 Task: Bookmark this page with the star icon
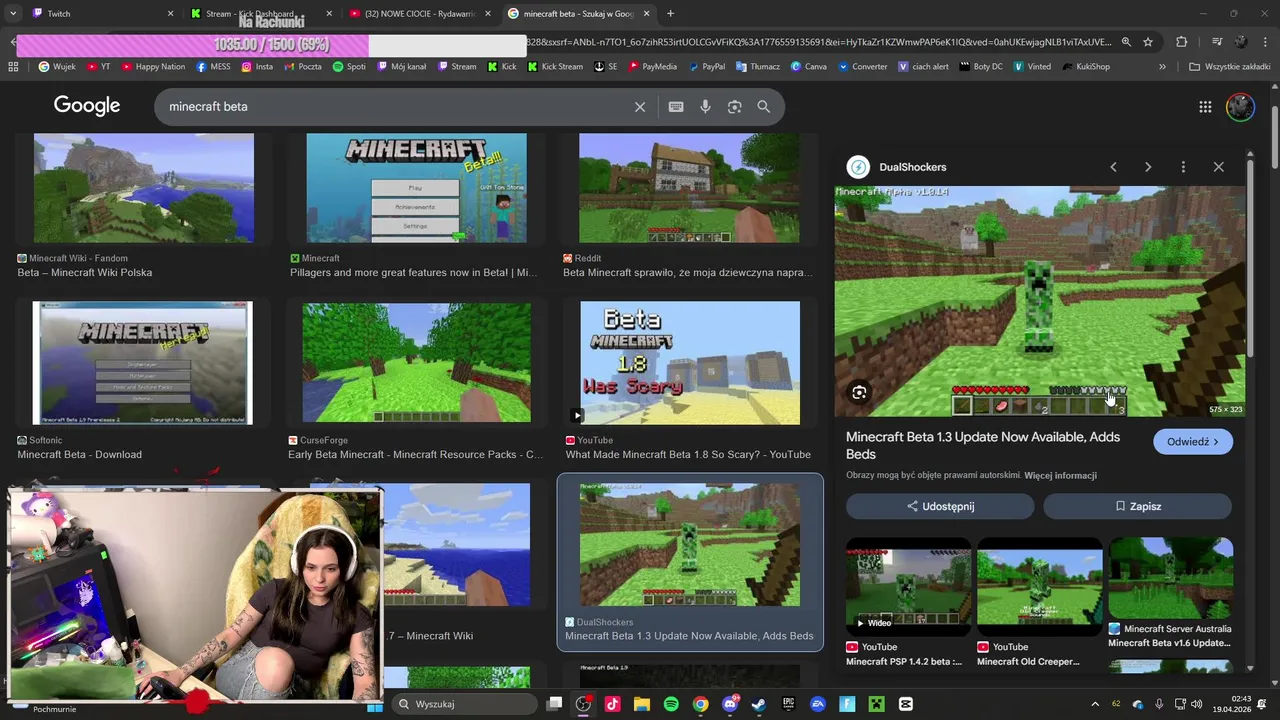click(x=1148, y=42)
